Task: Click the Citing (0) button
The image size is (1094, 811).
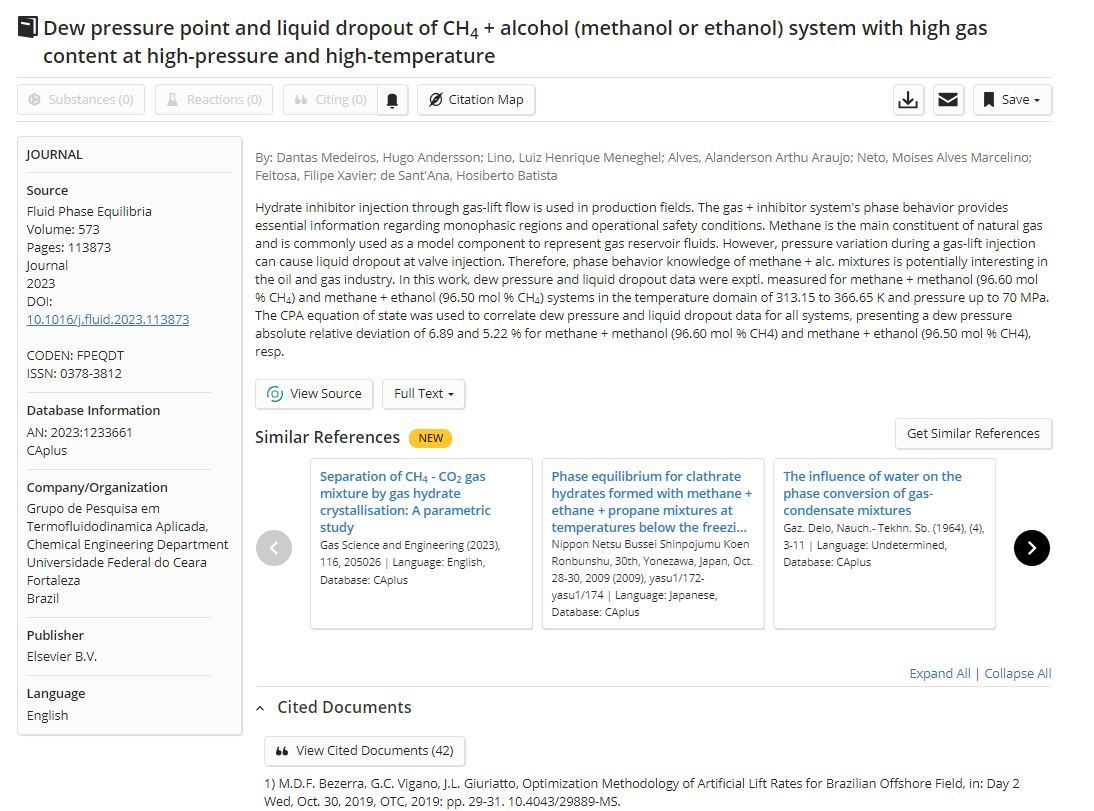Action: [x=331, y=100]
